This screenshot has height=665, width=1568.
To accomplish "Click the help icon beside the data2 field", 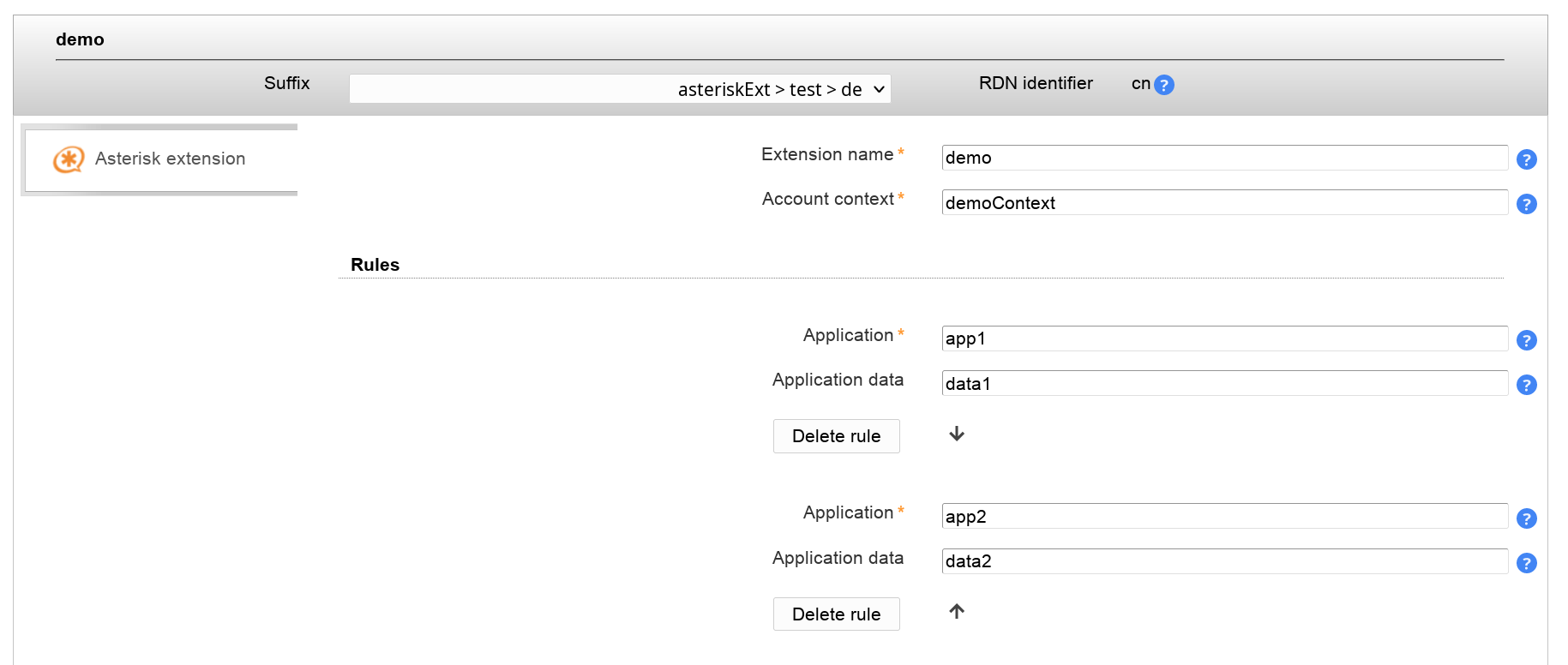I will (1526, 563).
